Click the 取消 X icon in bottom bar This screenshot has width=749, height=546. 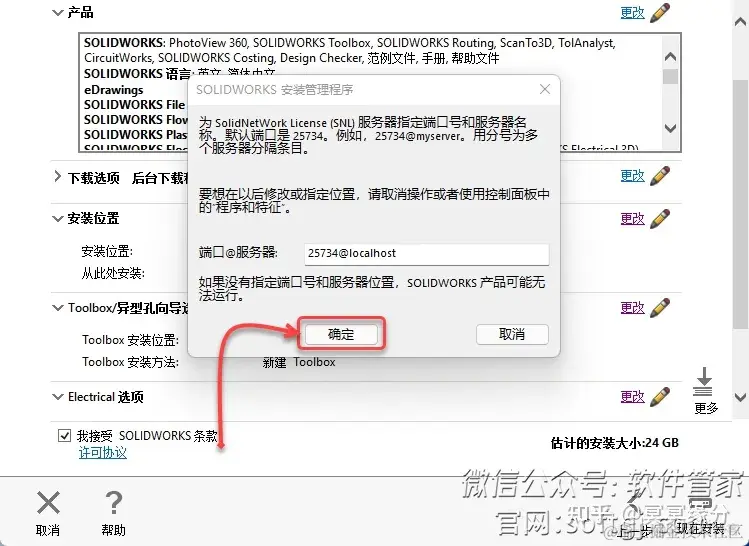(48, 503)
